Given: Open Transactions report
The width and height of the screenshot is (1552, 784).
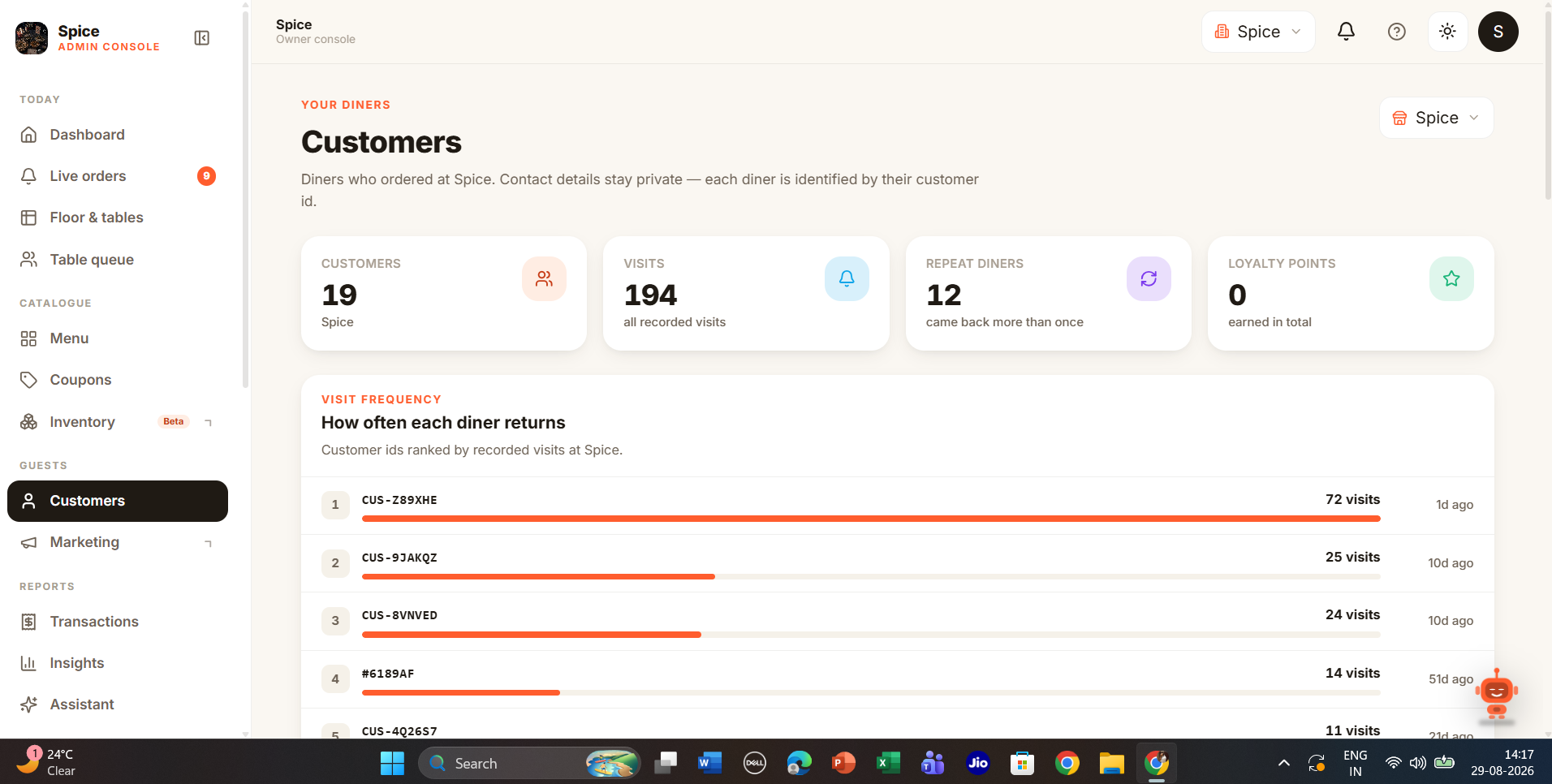Looking at the screenshot, I should click(x=118, y=622).
